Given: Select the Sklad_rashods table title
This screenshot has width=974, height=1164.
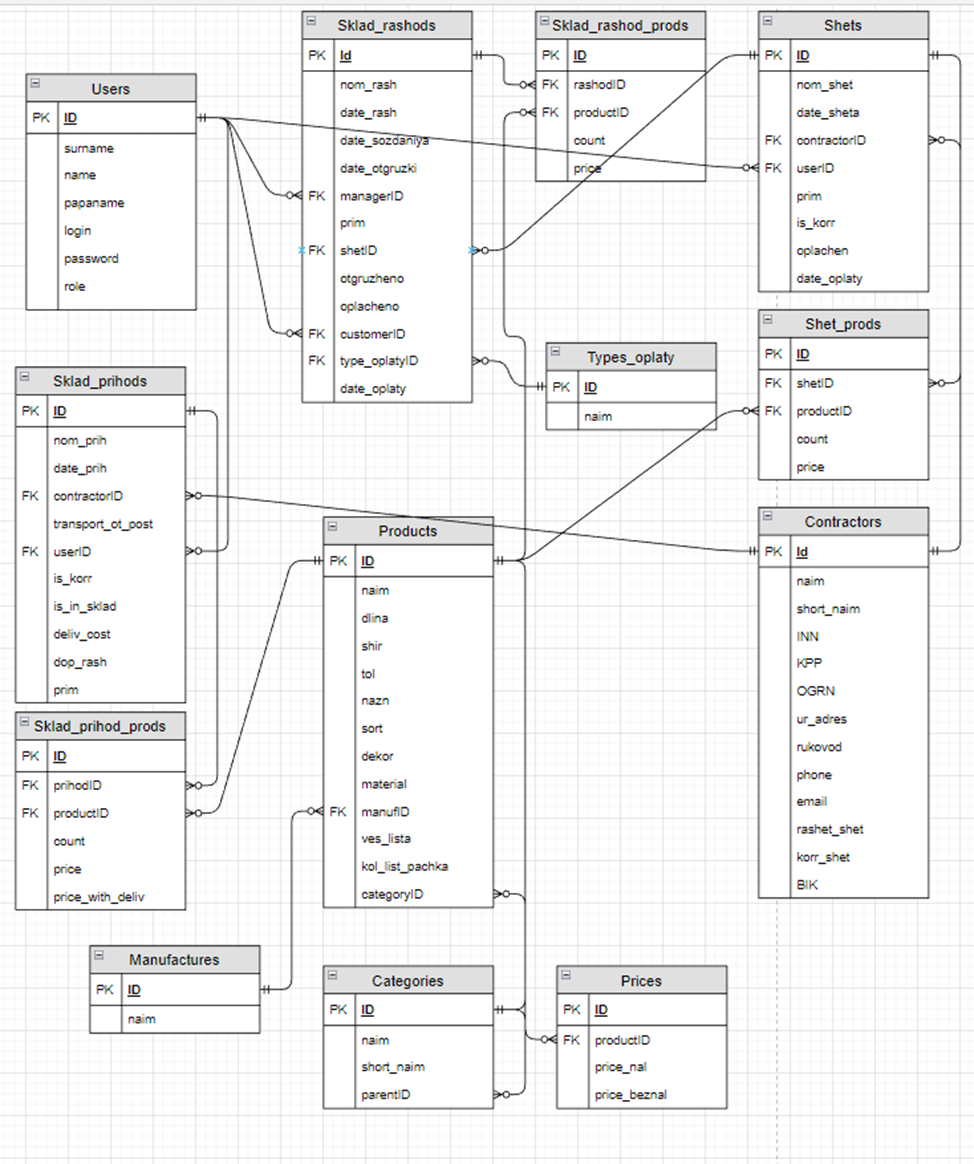Looking at the screenshot, I should pyautogui.click(x=387, y=25).
